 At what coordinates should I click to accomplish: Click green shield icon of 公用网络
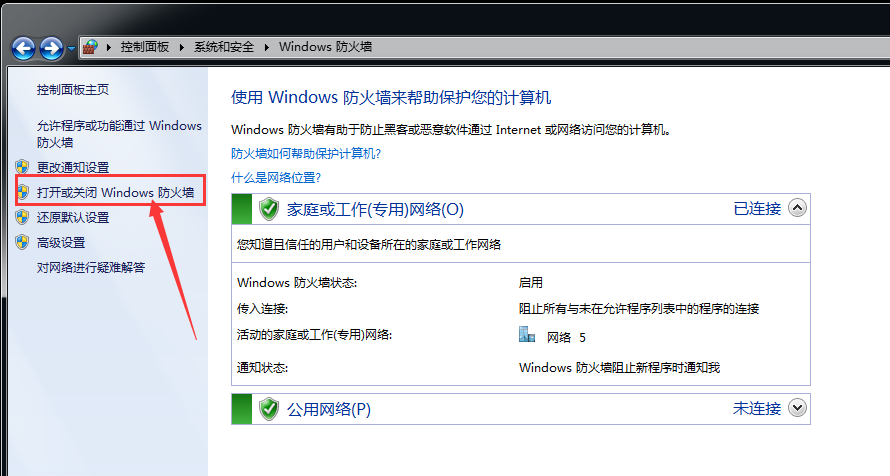pos(268,408)
